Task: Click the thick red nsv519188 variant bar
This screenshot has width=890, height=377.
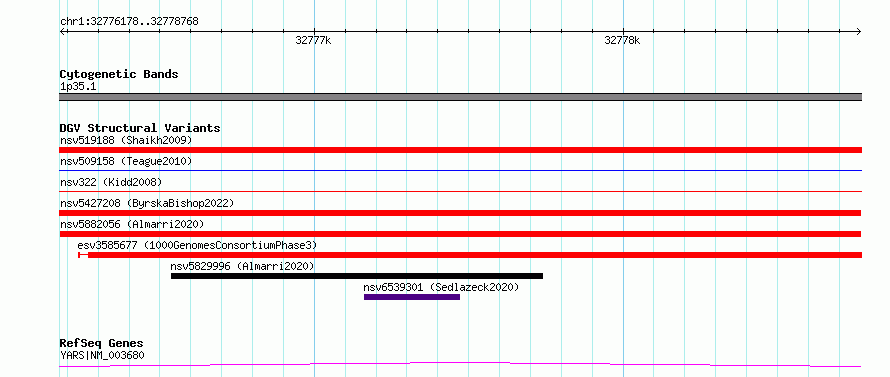Action: pyautogui.click(x=460, y=150)
